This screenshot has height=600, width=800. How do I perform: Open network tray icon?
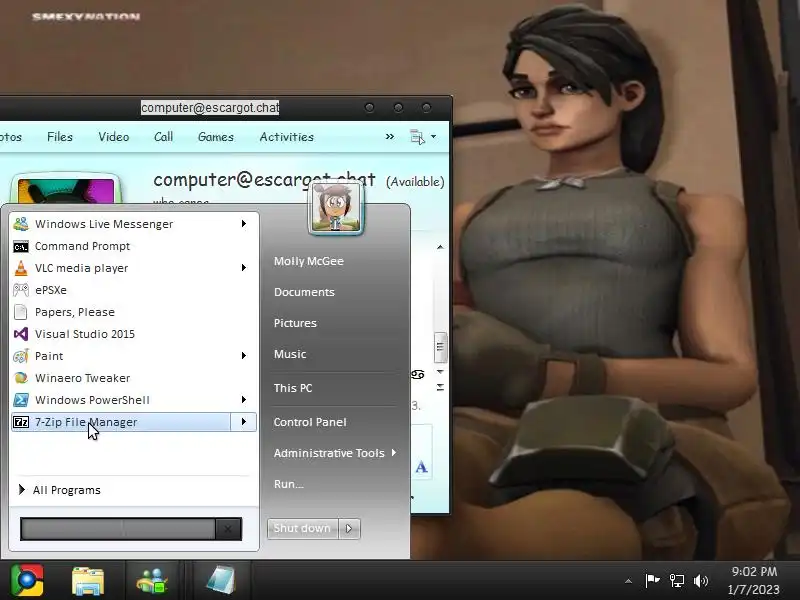(677, 581)
